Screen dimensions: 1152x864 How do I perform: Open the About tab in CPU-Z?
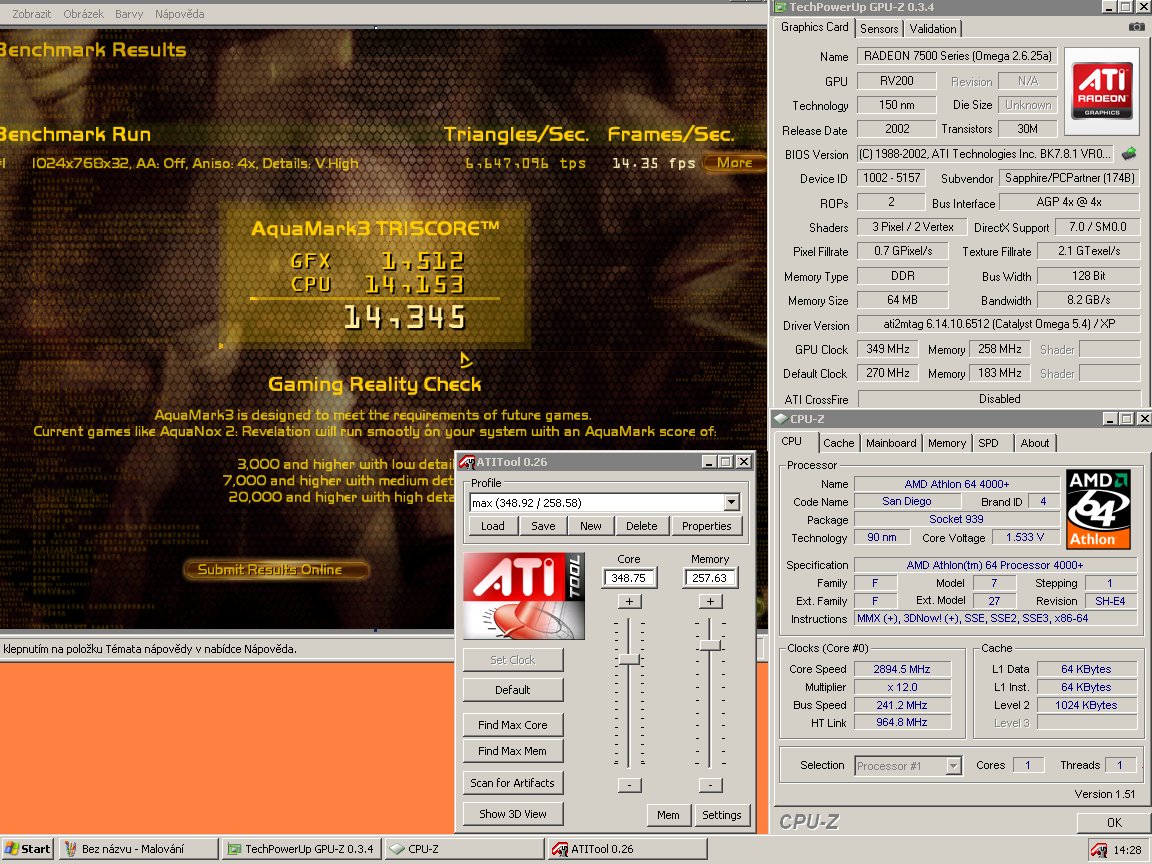[1034, 443]
